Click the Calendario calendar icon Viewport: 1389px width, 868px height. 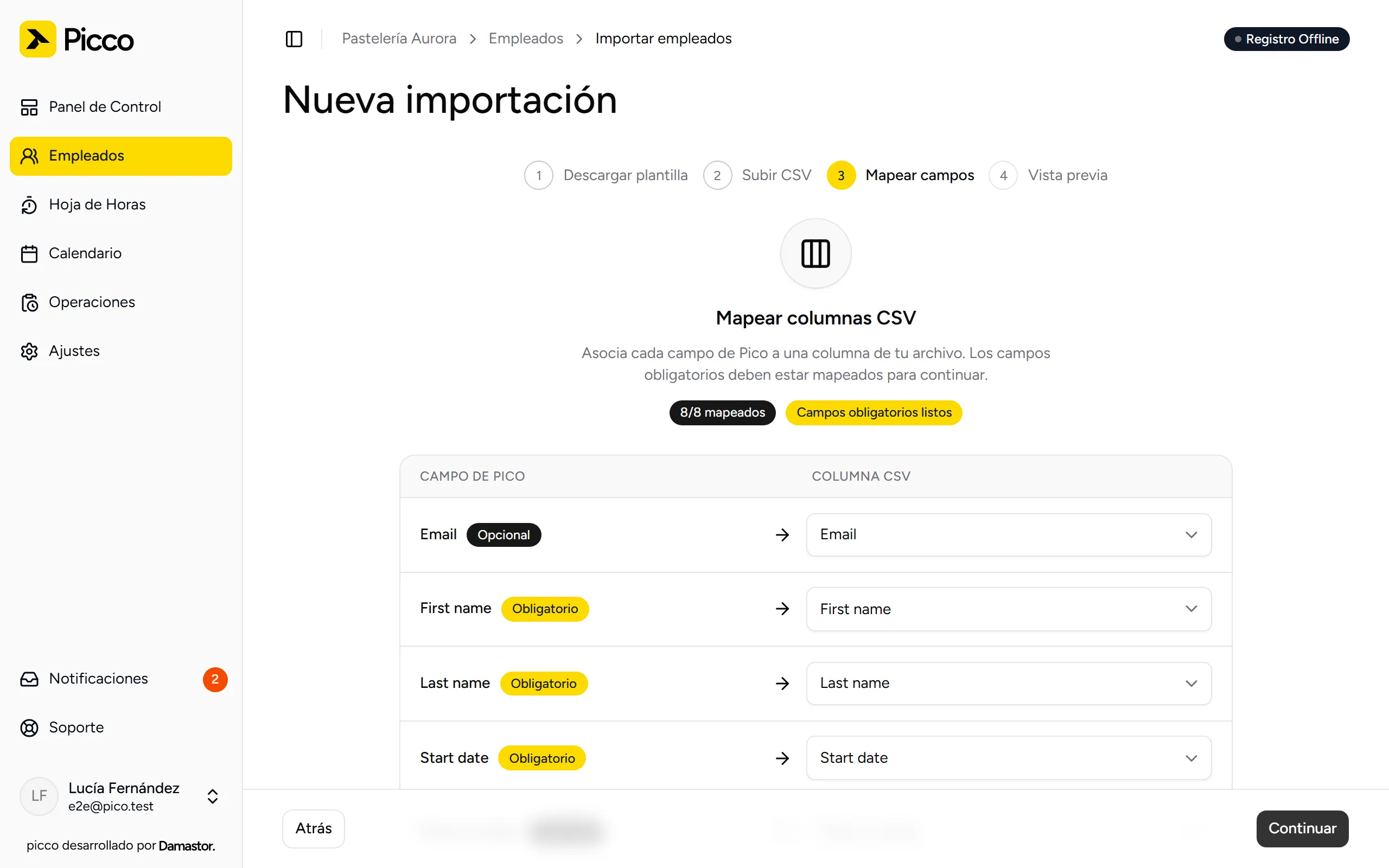pos(29,254)
